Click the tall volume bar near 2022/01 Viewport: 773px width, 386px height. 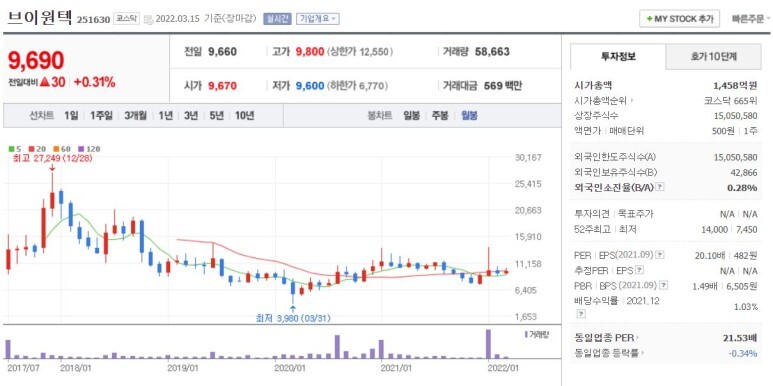[488, 344]
